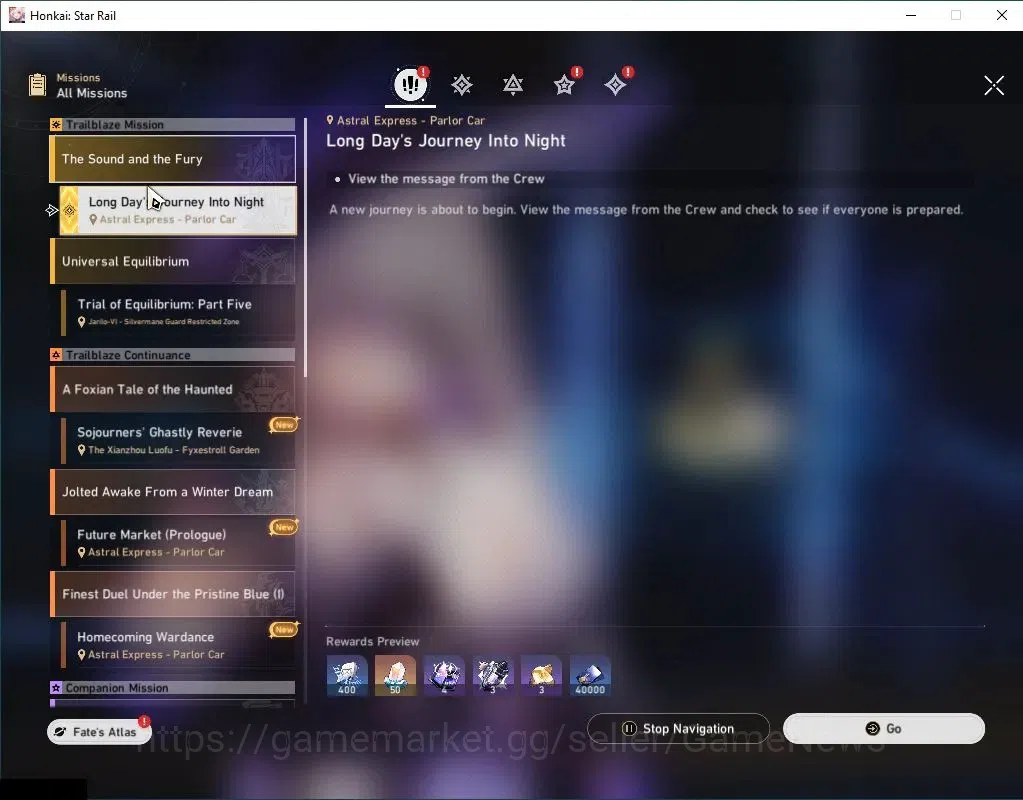Inspect the 400 Trailblaze EXP reward
The image size is (1023, 800).
click(347, 675)
